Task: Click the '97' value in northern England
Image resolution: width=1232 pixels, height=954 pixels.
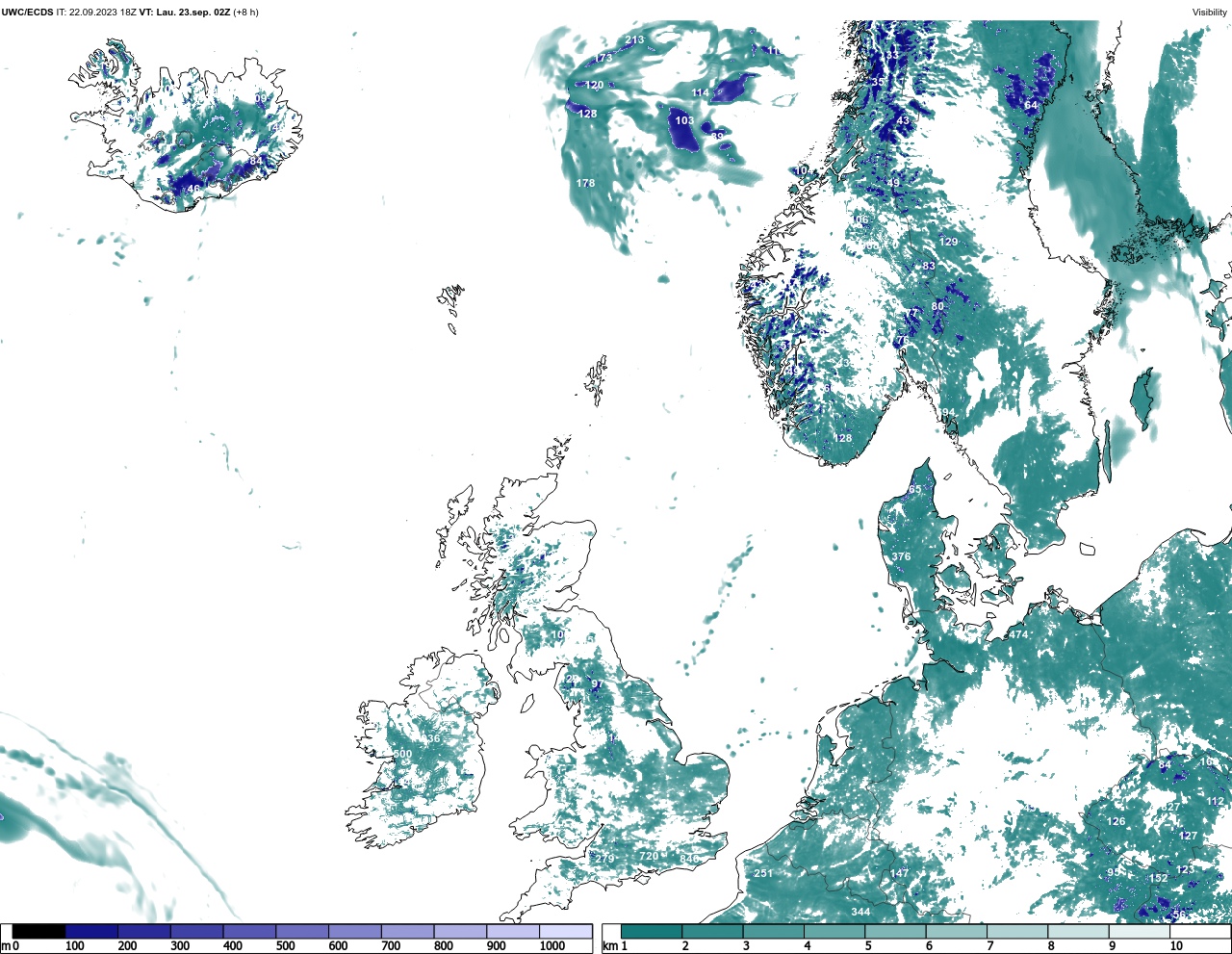Action: click(597, 684)
